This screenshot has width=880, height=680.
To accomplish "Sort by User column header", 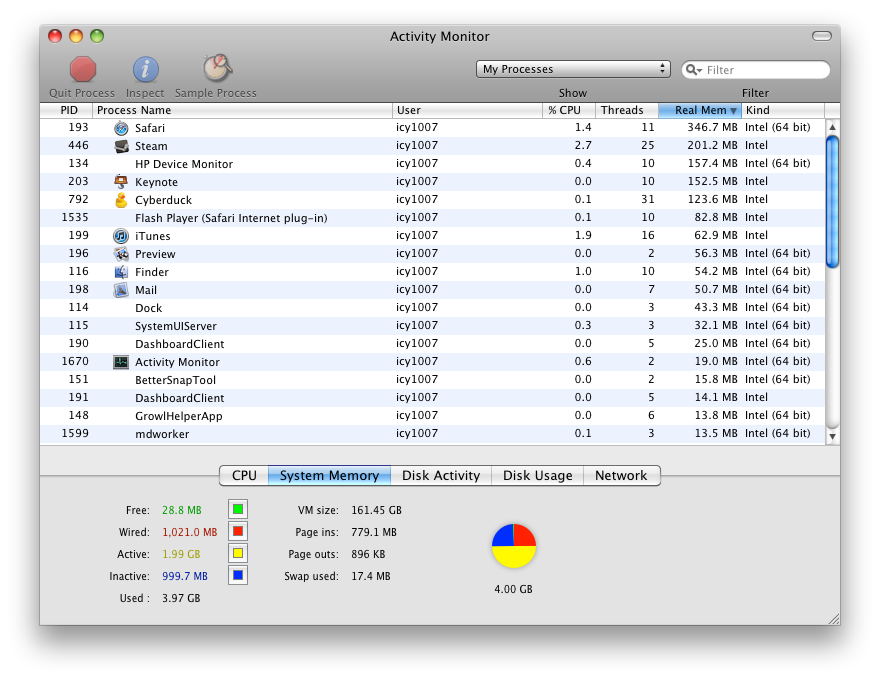I will (468, 110).
